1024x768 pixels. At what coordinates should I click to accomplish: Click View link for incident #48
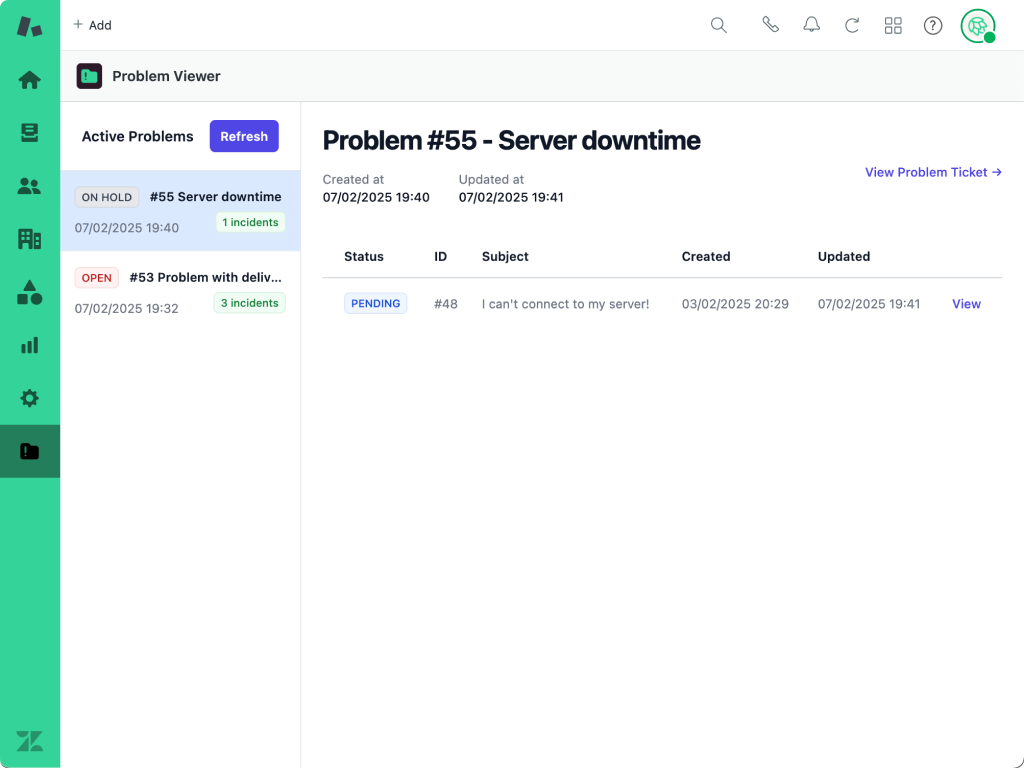click(x=966, y=304)
